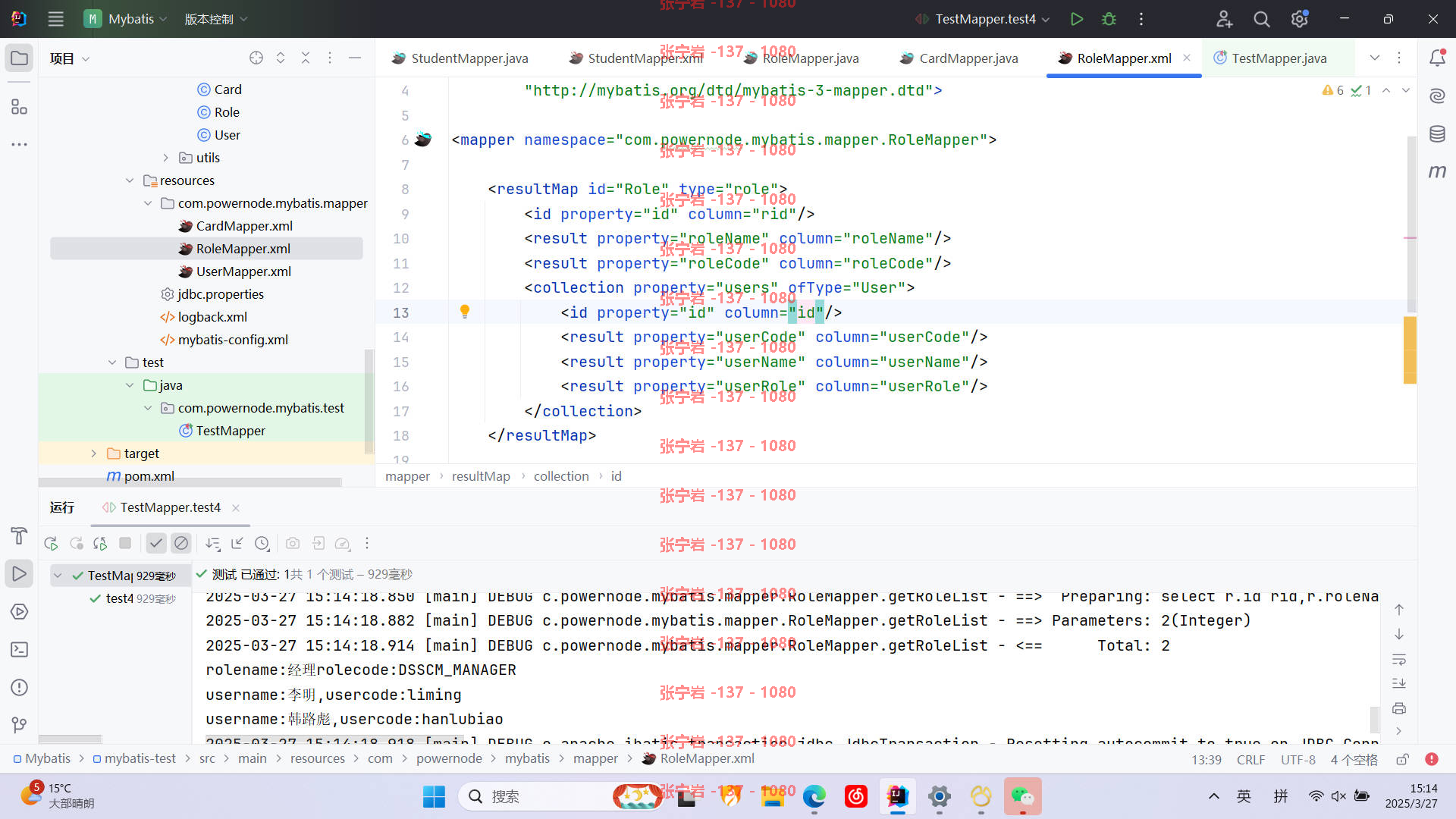
Task: Open the main hamburger menu
Action: 55,19
